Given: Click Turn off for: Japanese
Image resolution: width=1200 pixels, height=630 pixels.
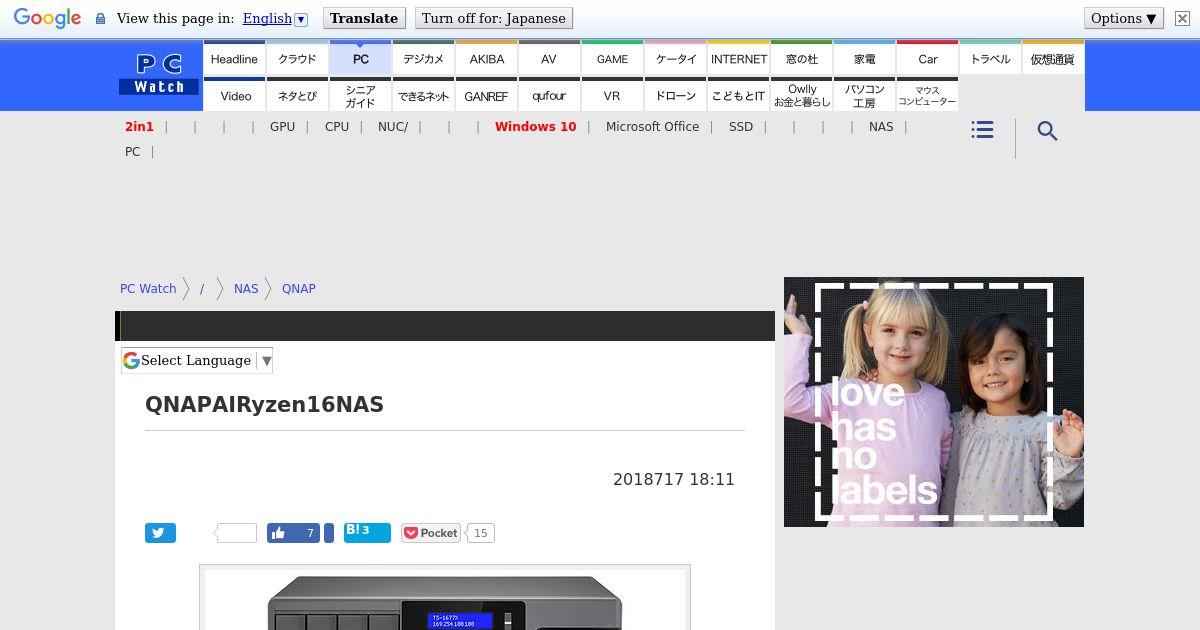Looking at the screenshot, I should pyautogui.click(x=494, y=18).
